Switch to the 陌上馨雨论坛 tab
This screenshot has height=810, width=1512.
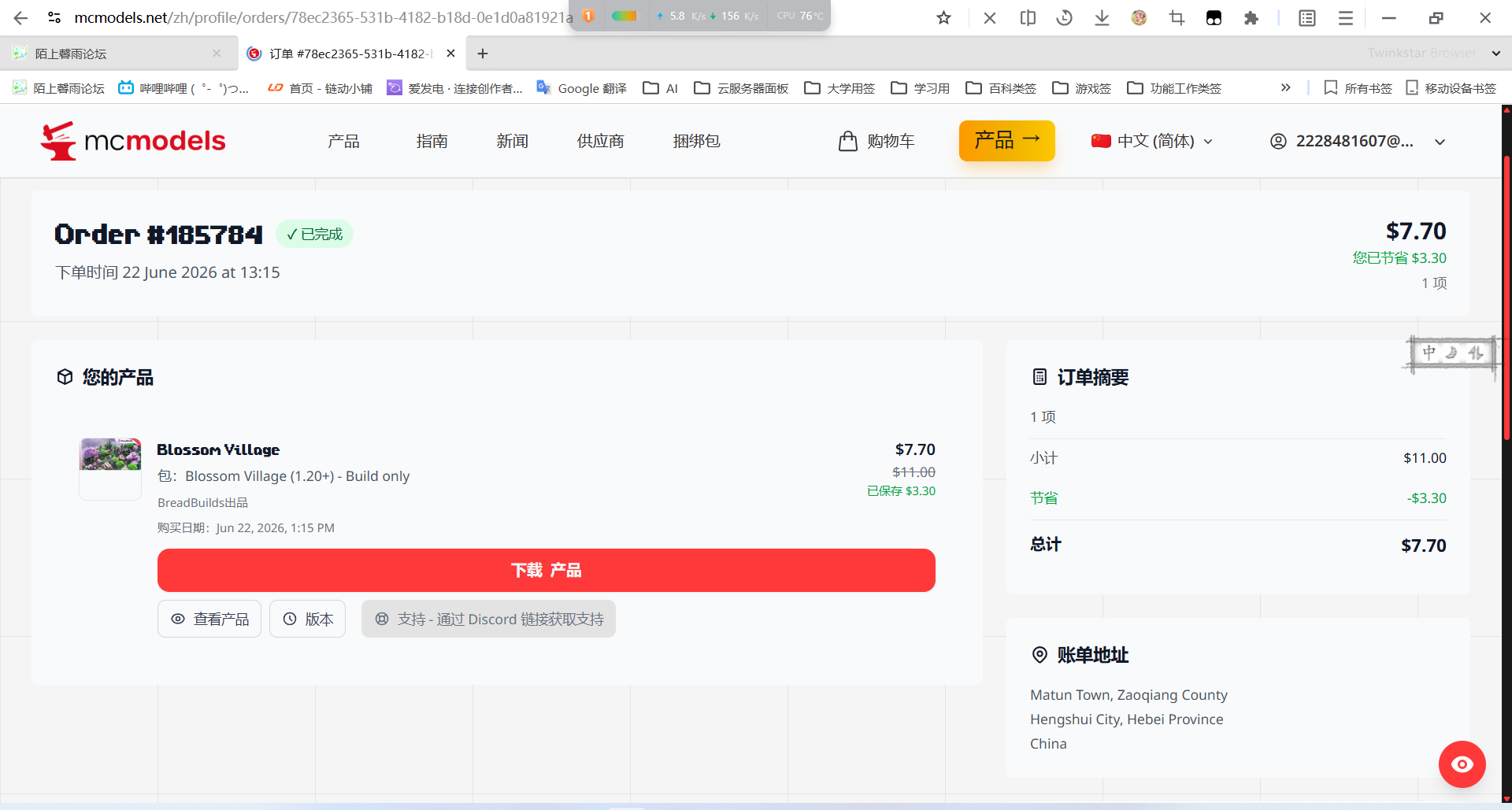tap(118, 54)
